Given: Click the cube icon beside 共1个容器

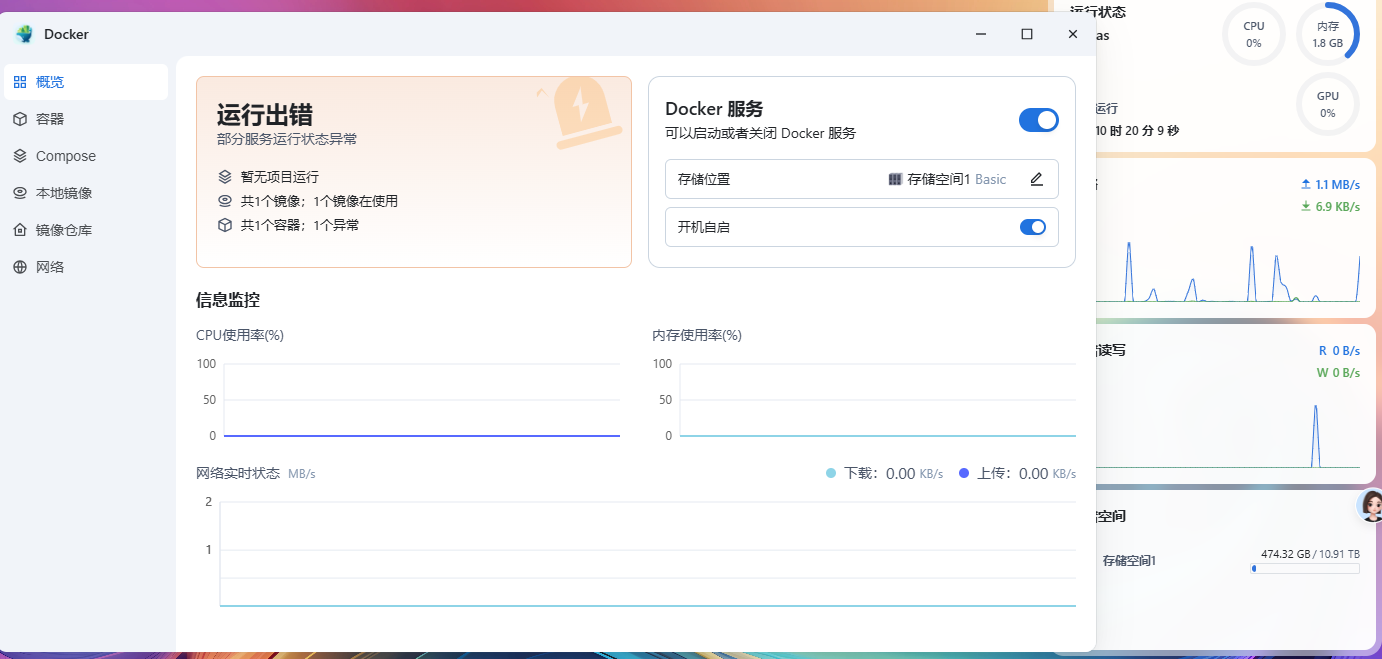Looking at the screenshot, I should tap(225, 225).
